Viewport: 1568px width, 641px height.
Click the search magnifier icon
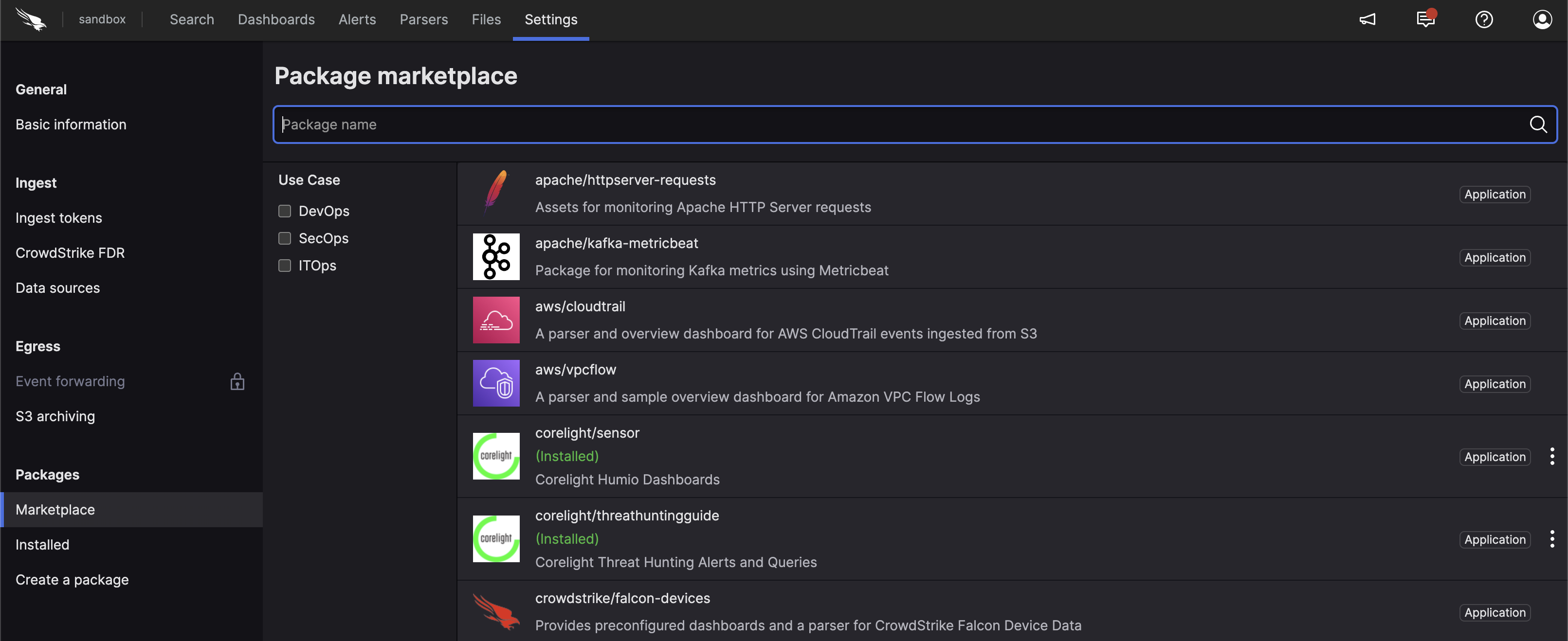pyautogui.click(x=1538, y=125)
